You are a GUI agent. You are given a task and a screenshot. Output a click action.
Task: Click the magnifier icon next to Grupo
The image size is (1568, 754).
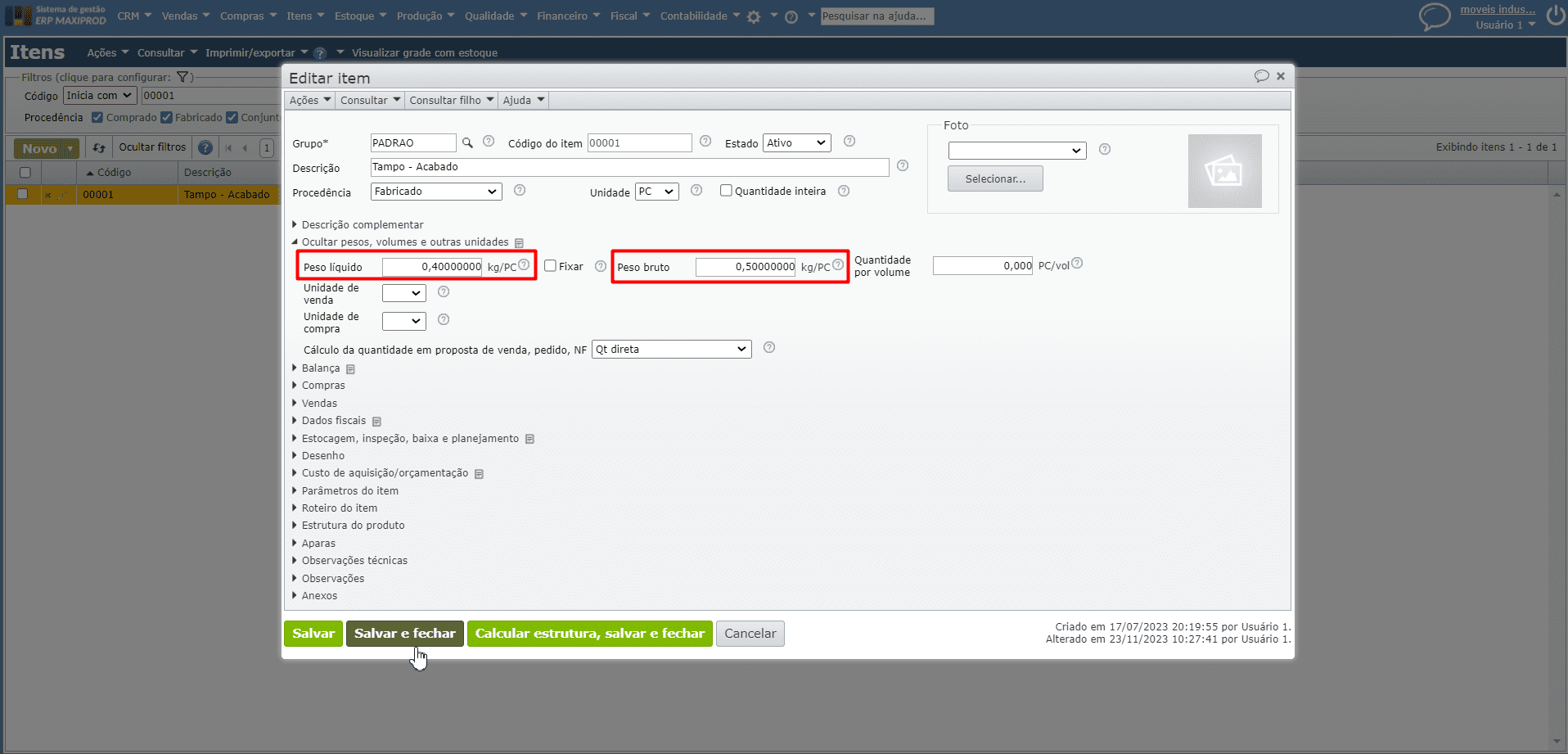click(467, 142)
